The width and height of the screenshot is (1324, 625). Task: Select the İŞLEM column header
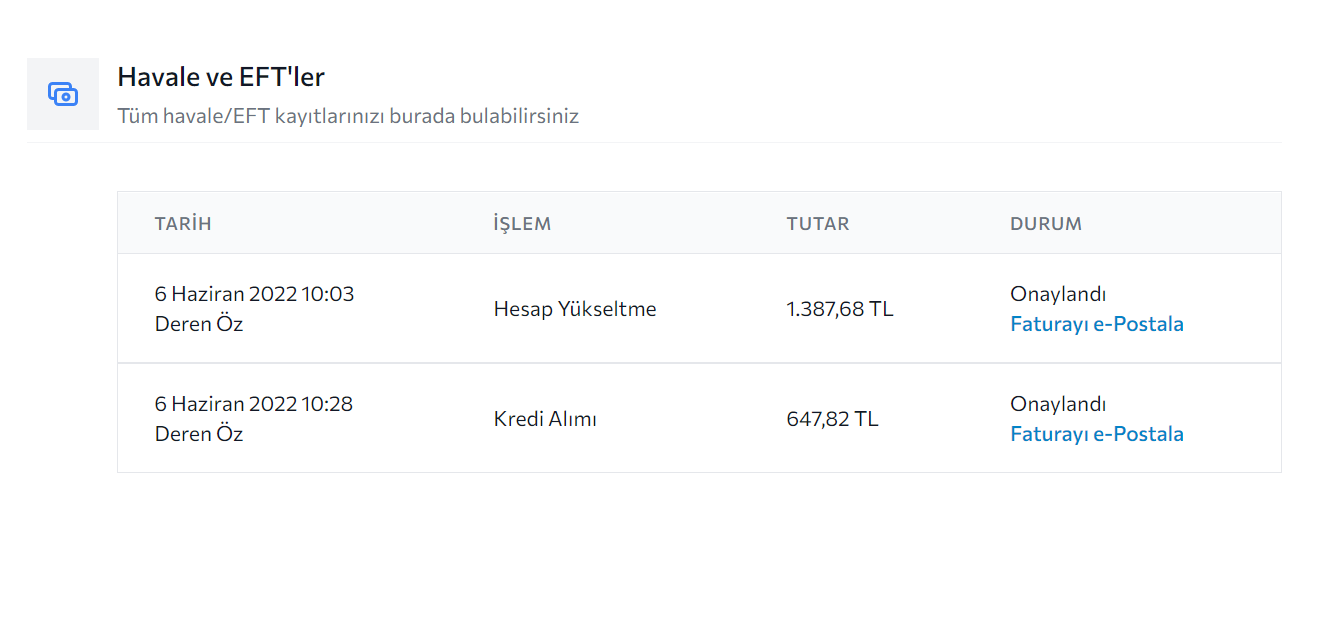tap(522, 224)
